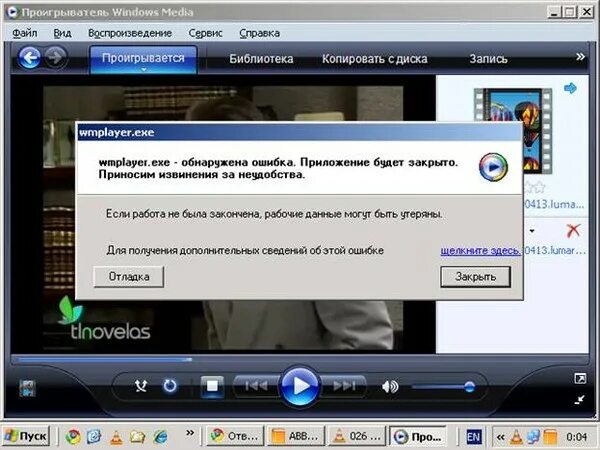Open the Проигрывается tab dropdown arrow
Viewport: 600px width, 450px height.
(x=144, y=70)
